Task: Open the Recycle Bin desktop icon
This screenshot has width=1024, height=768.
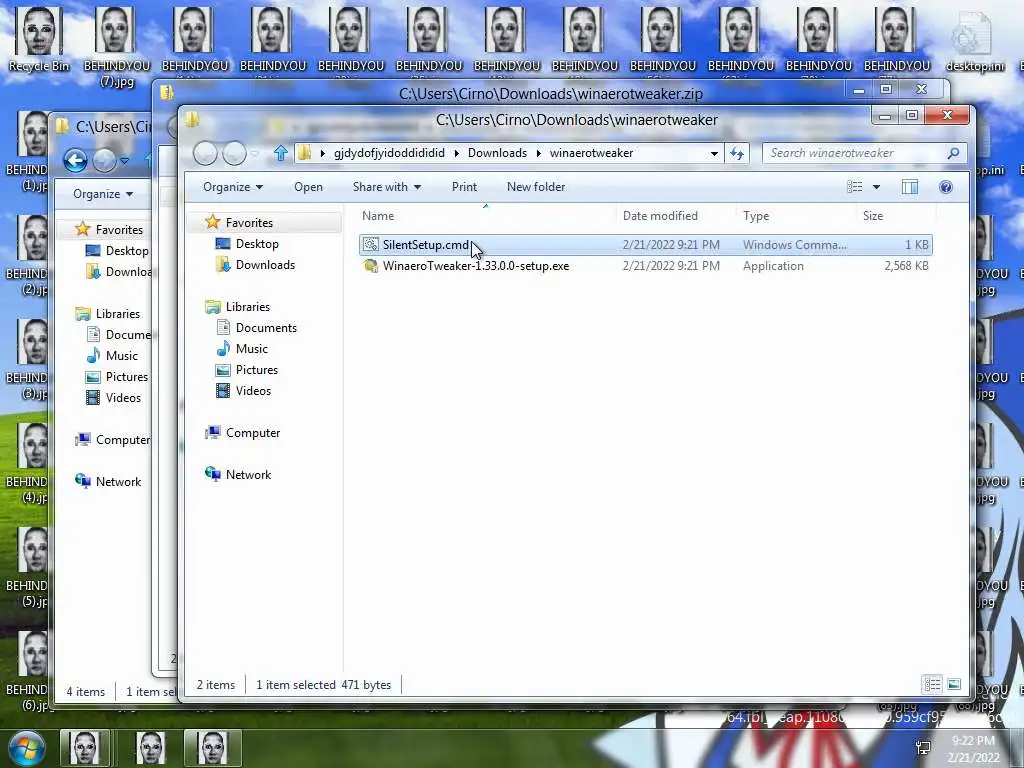Action: [x=39, y=39]
